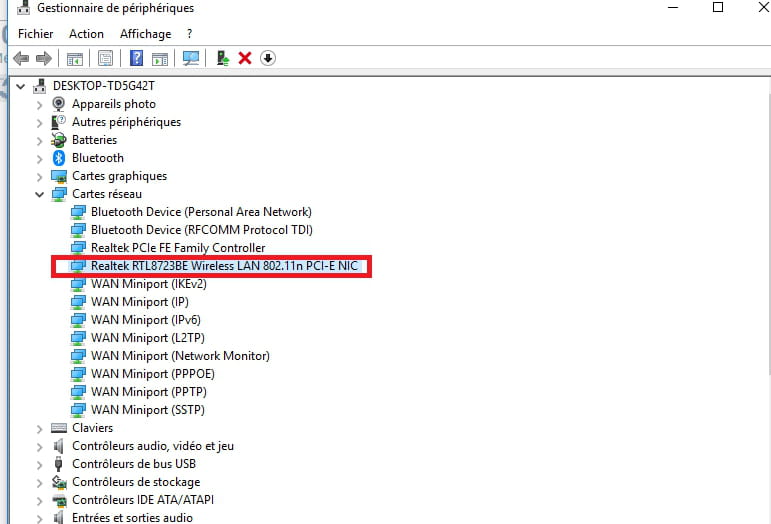Select Bluetooth Device (RFCOMM Protocol TDI)
This screenshot has width=771, height=524.
coord(202,230)
